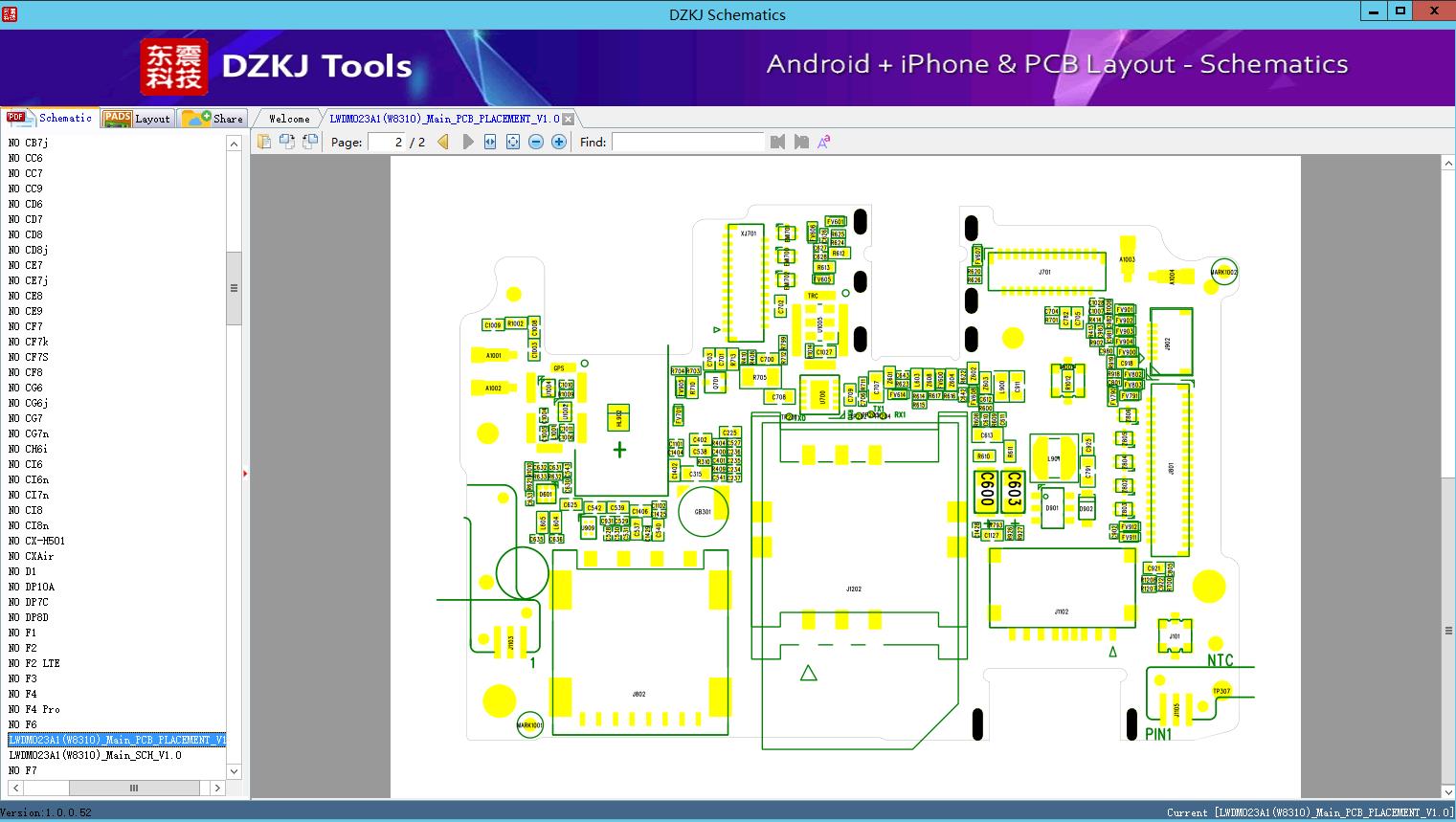Screen dimensions: 1456x822
Task: Close the LWDM023A1 PCB placement tab
Action: tap(568, 119)
